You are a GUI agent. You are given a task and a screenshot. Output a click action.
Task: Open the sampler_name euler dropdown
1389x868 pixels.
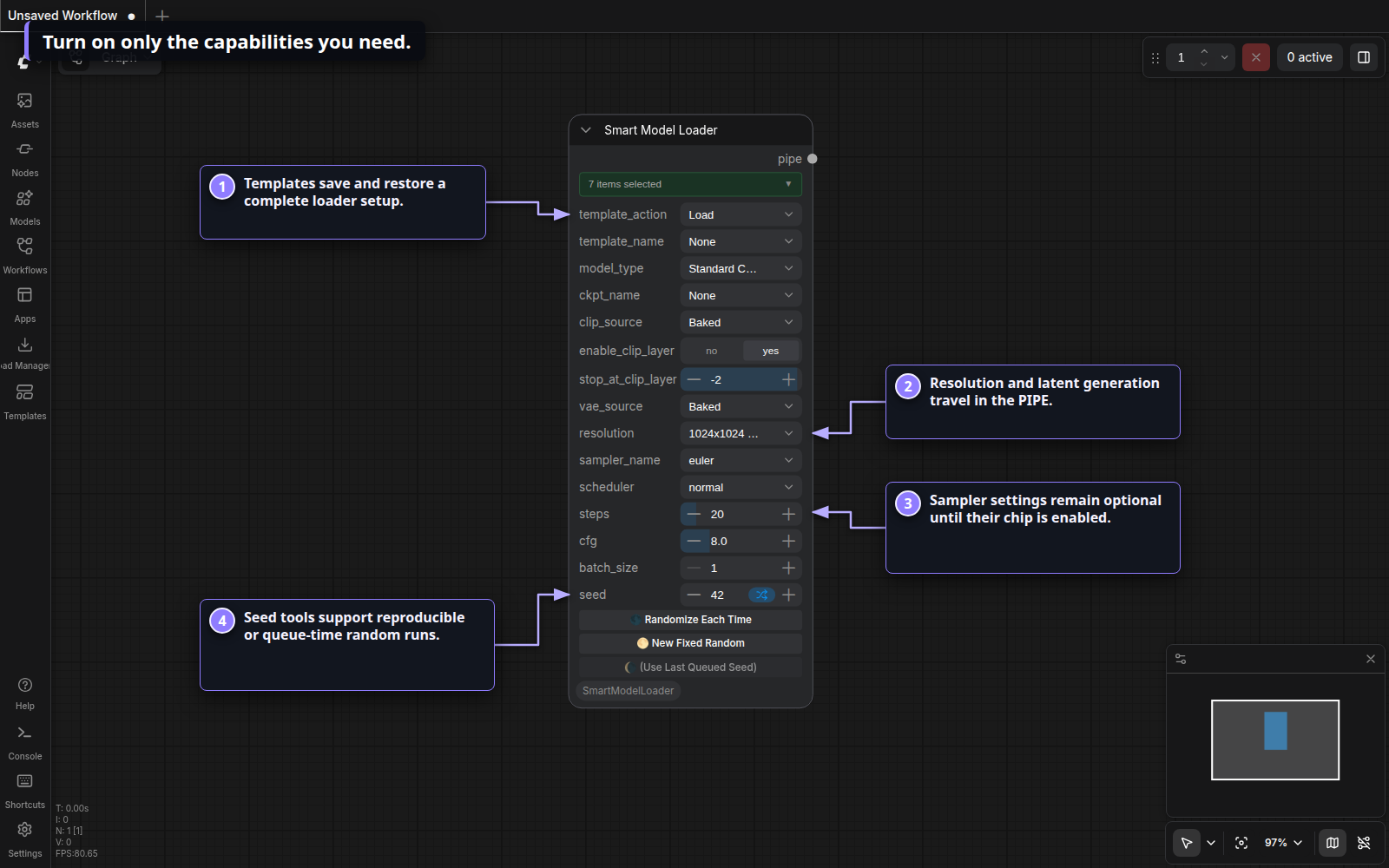(x=741, y=460)
